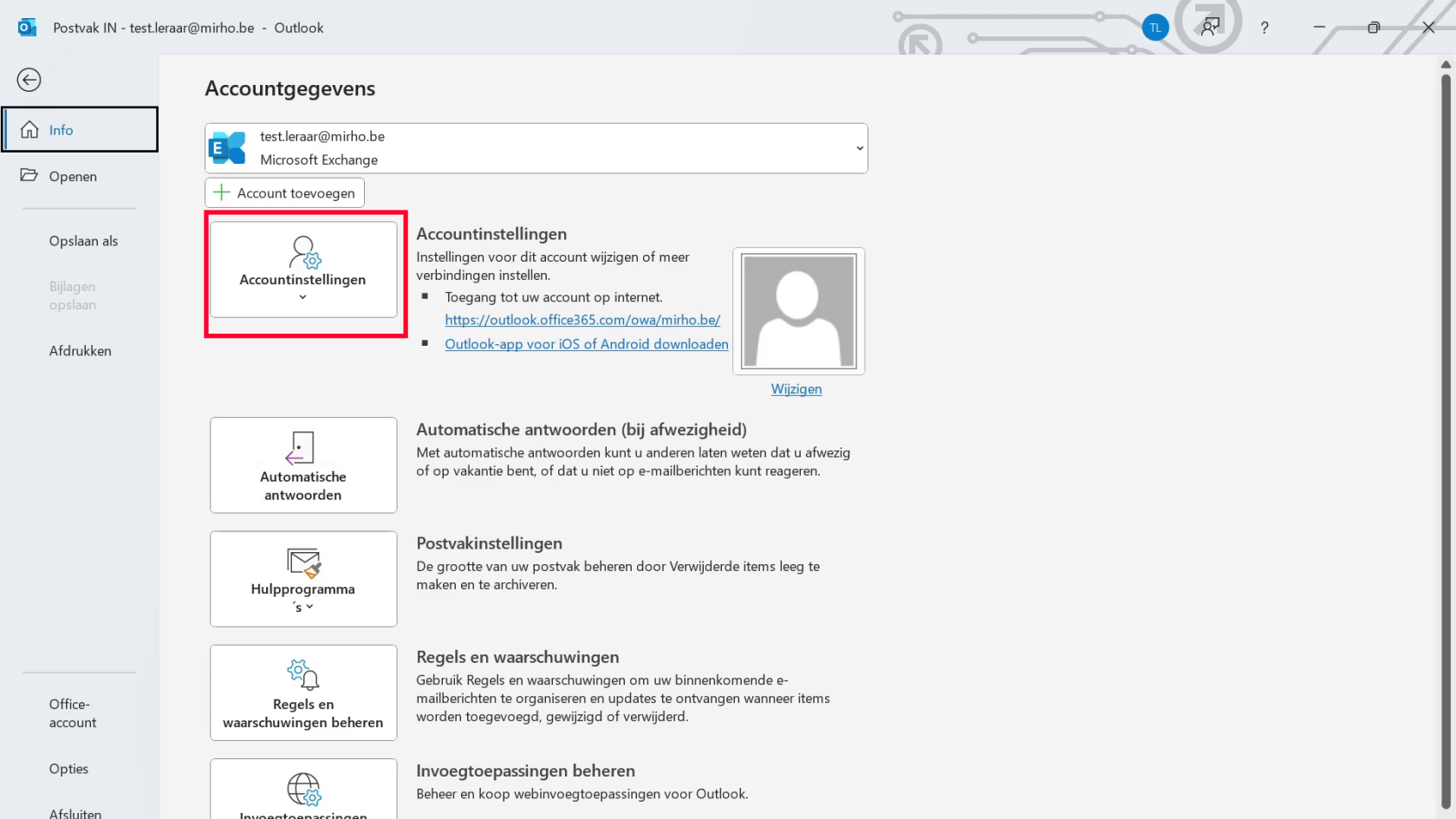Go to Afdrukken in the sidebar
Image resolution: width=1456 pixels, height=819 pixels.
click(x=80, y=351)
